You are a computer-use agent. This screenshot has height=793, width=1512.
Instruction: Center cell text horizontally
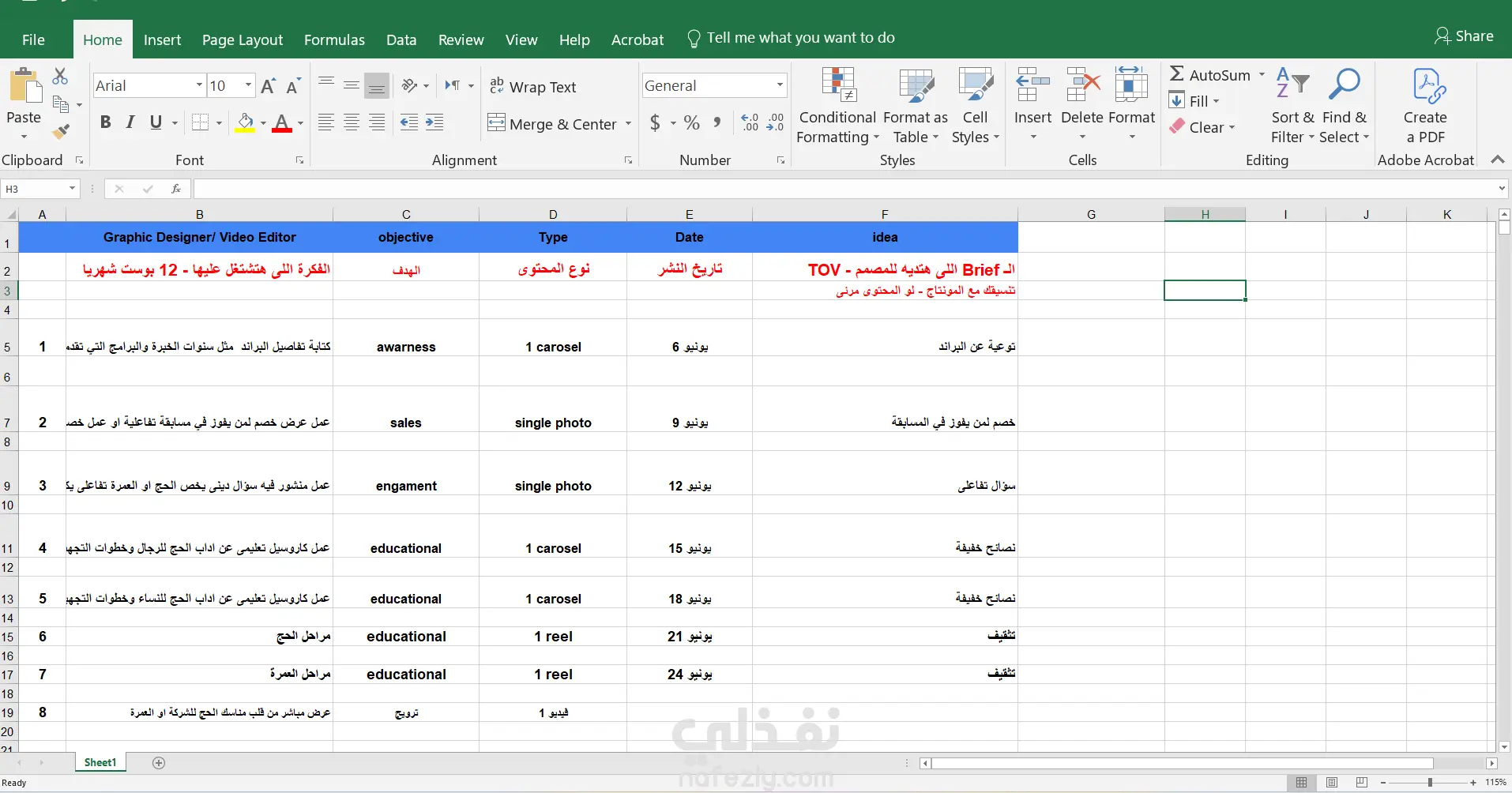pos(352,122)
